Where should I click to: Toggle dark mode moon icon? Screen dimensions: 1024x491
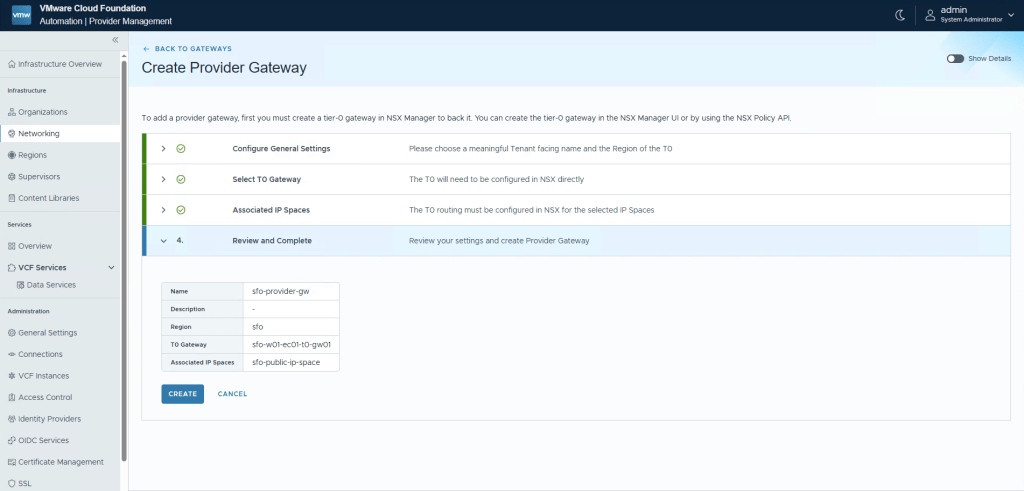[900, 15]
